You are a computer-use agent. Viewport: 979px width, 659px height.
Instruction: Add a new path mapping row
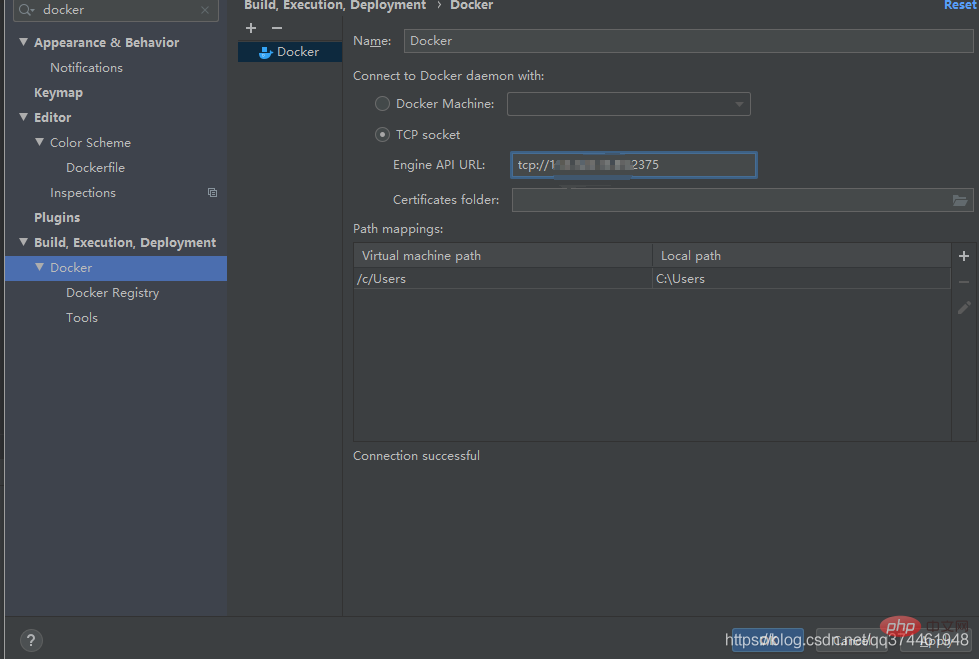coord(964,256)
